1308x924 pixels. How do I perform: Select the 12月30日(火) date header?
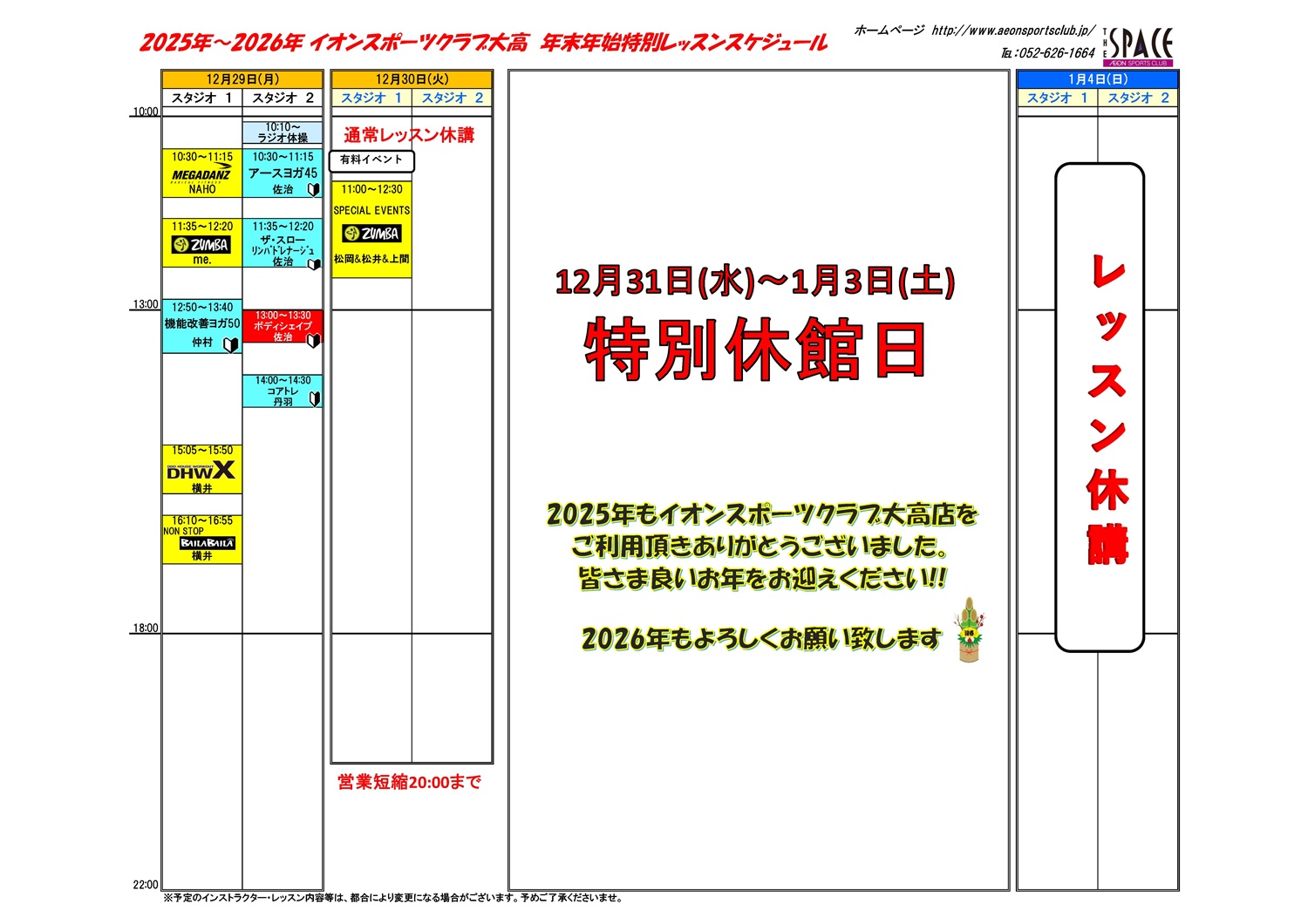412,79
